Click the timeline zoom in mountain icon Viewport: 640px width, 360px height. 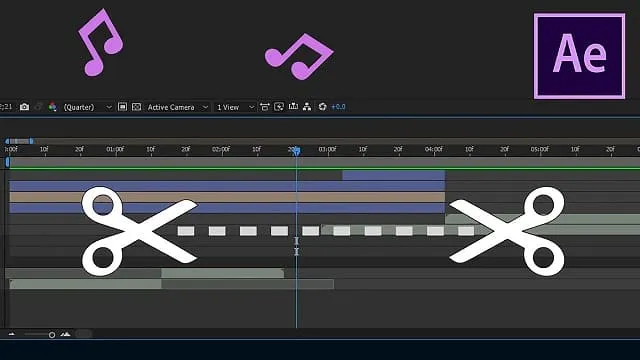pyautogui.click(x=65, y=334)
